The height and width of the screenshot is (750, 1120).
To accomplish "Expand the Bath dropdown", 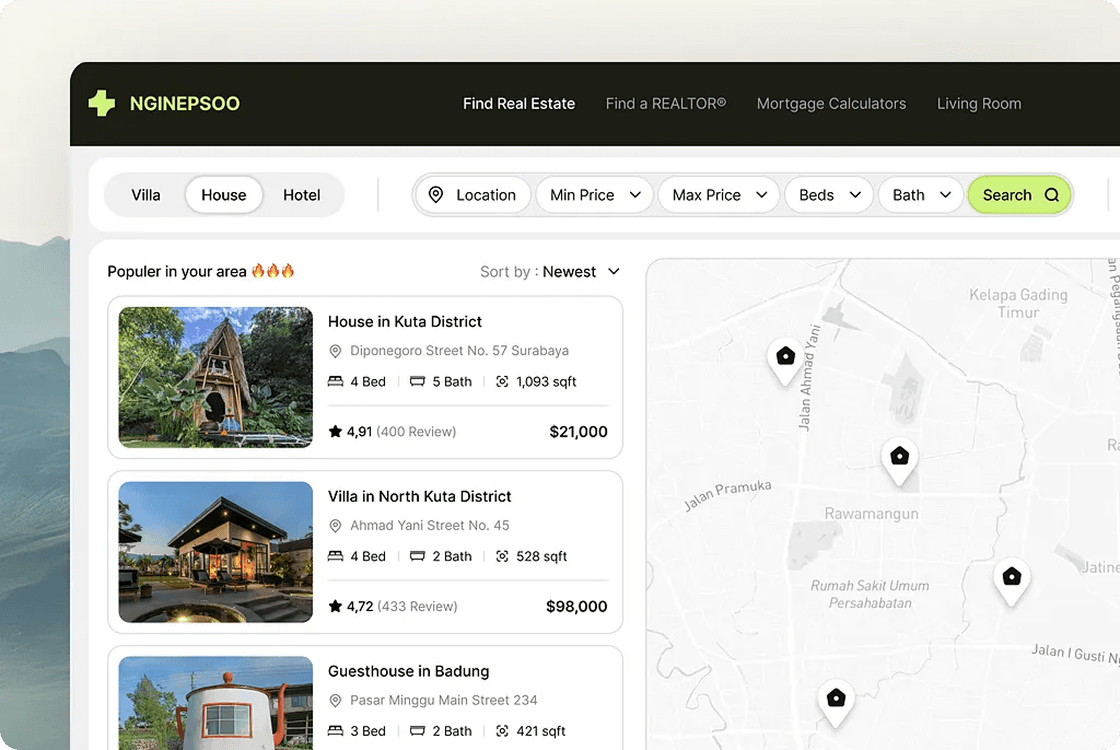I will pos(921,195).
